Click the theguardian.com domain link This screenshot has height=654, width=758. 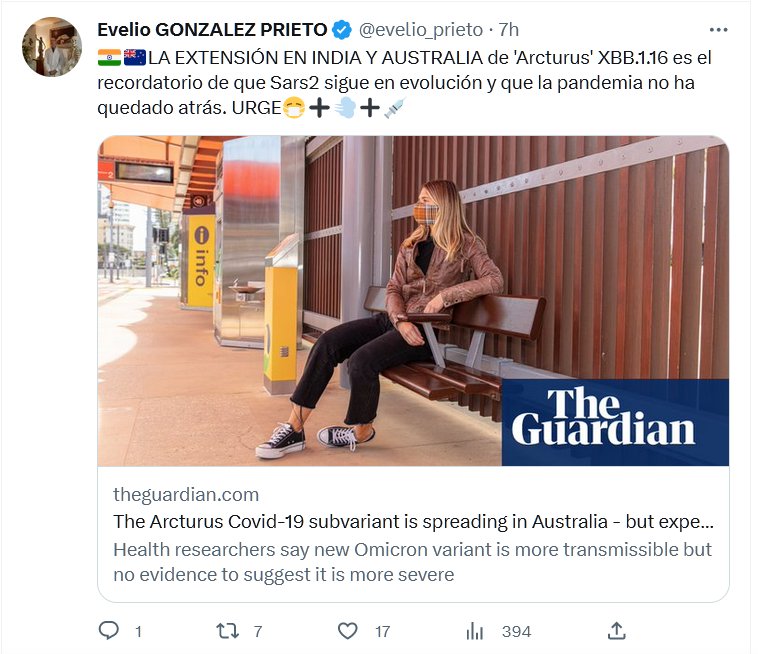(186, 494)
